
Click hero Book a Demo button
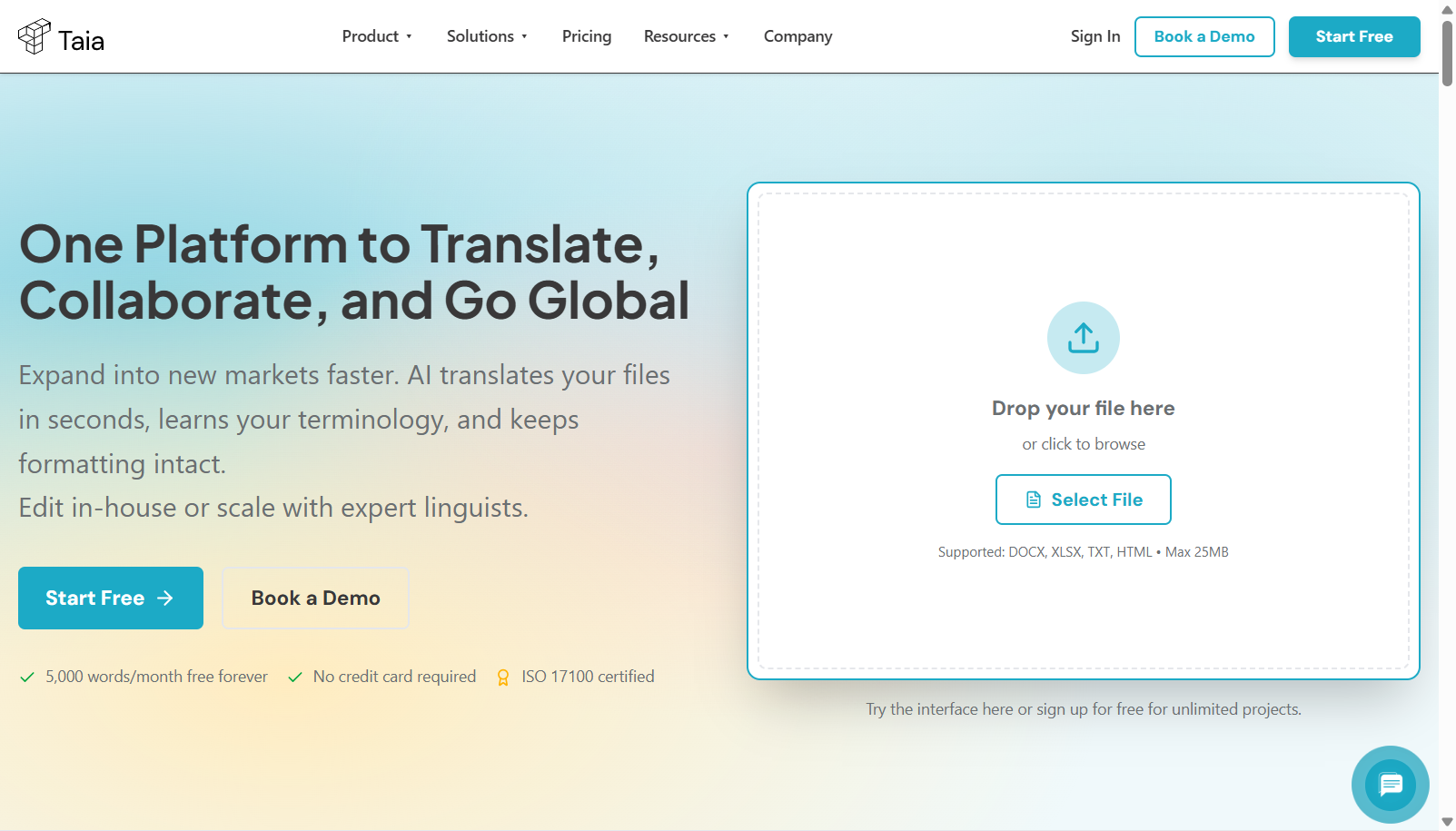[315, 598]
